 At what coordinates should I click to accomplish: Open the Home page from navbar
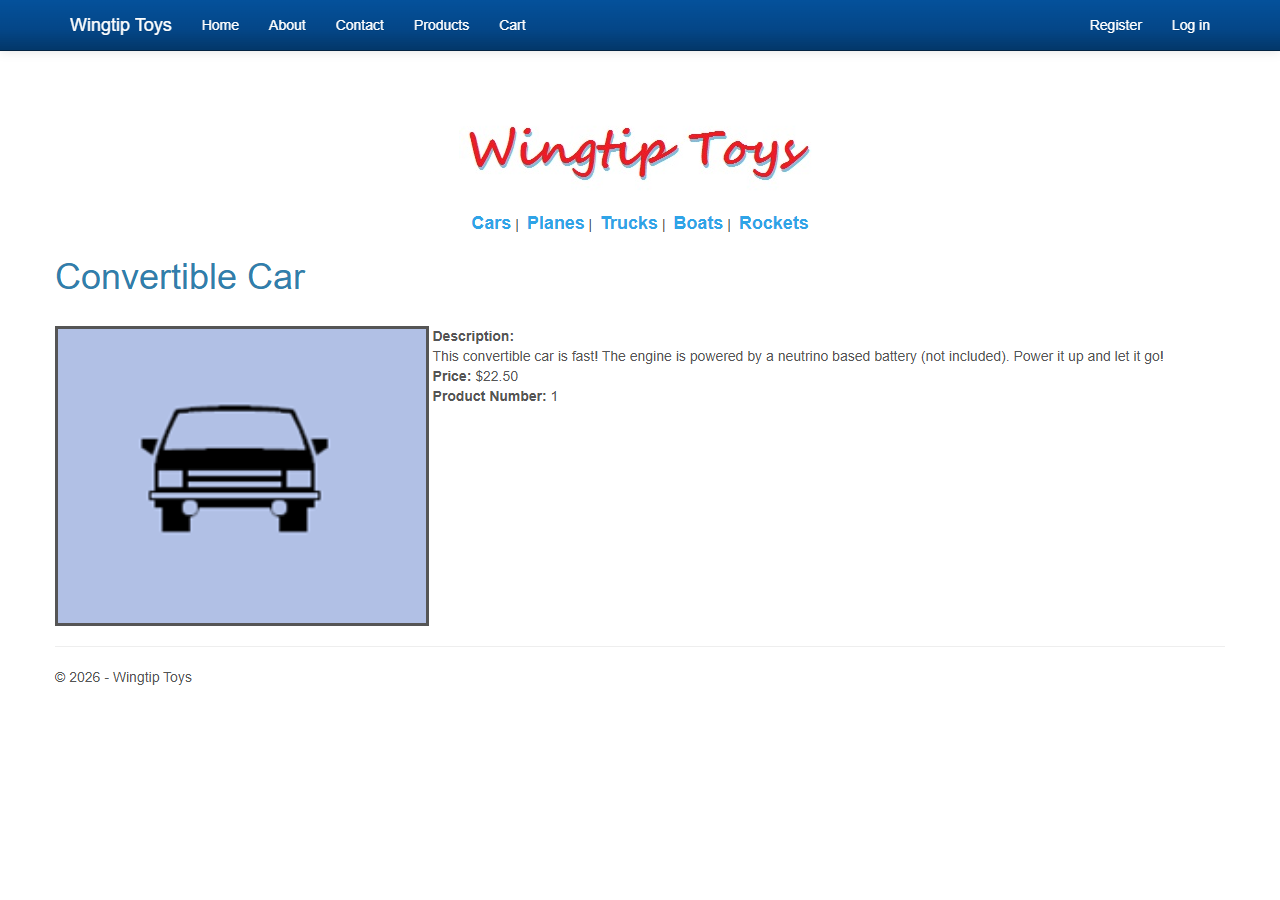(220, 25)
